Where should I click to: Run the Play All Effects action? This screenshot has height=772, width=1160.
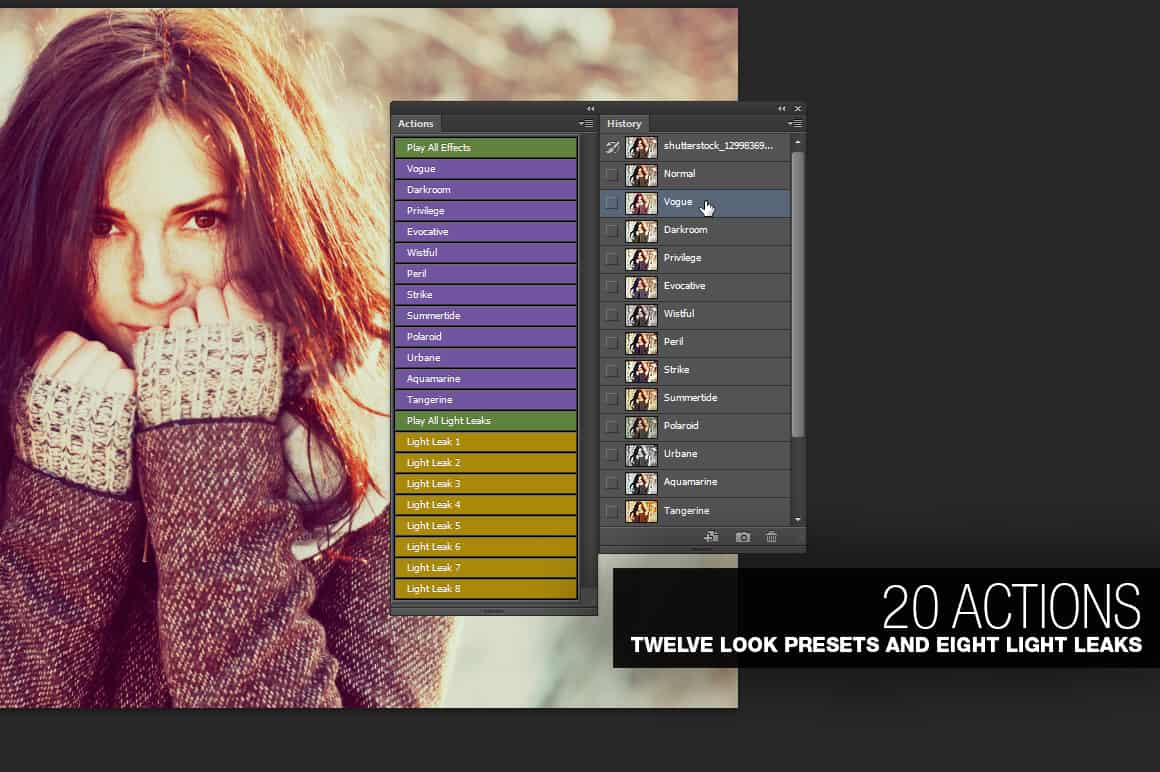pos(485,147)
